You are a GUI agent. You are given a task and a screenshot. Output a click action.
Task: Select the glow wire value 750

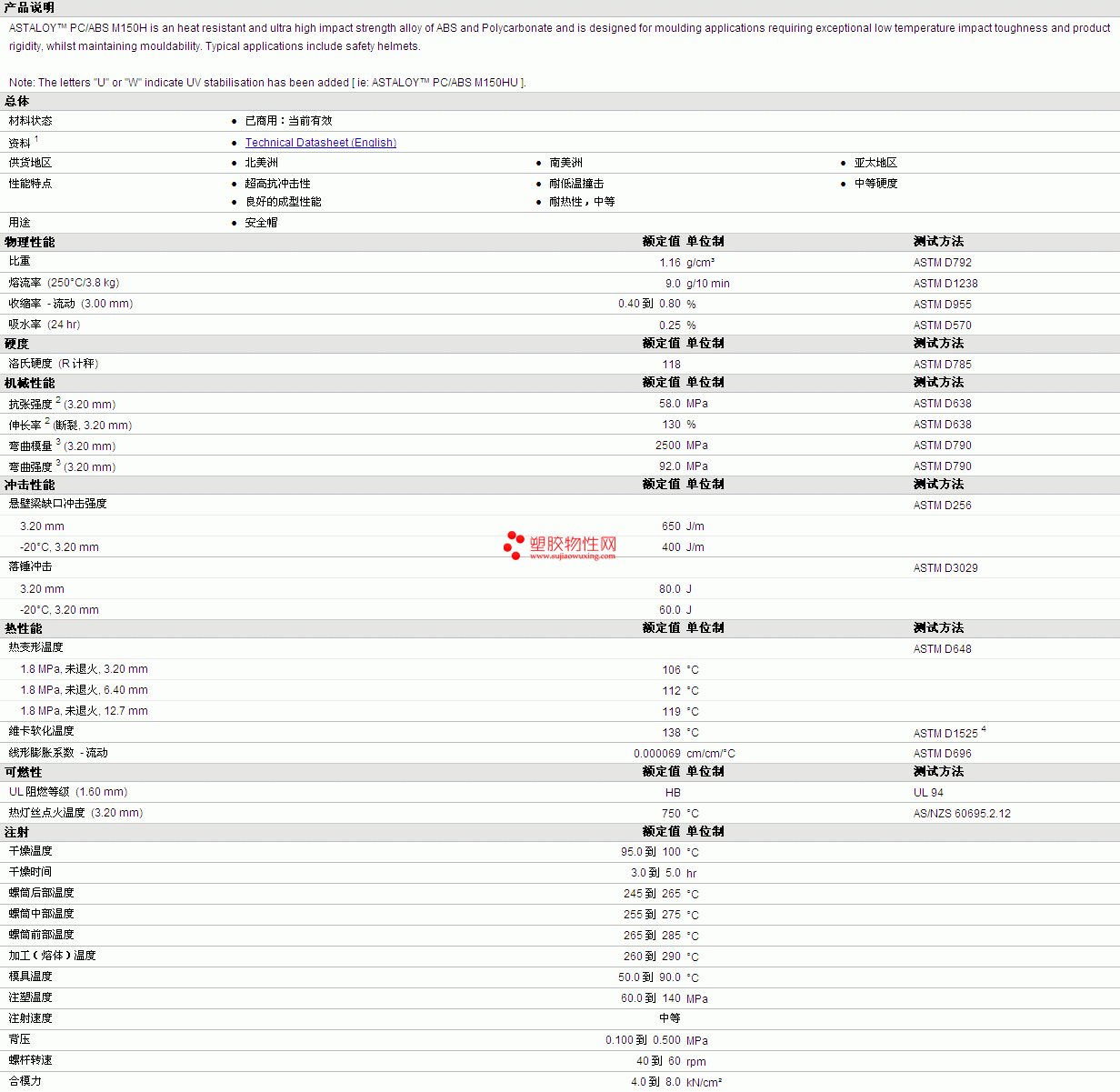671,814
